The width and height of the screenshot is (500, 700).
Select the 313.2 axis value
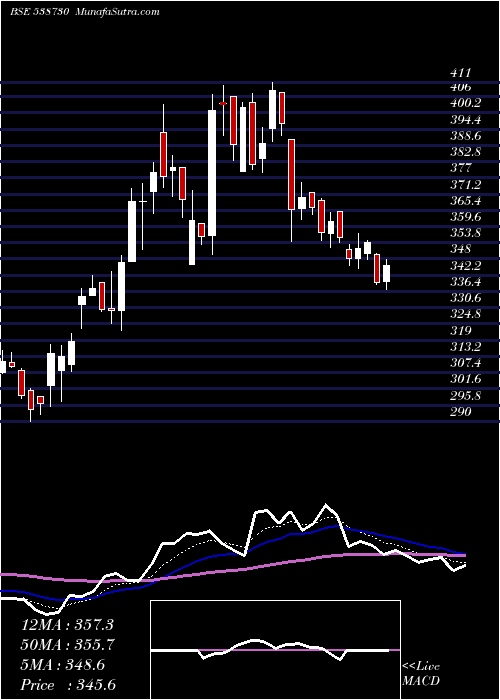(x=466, y=346)
